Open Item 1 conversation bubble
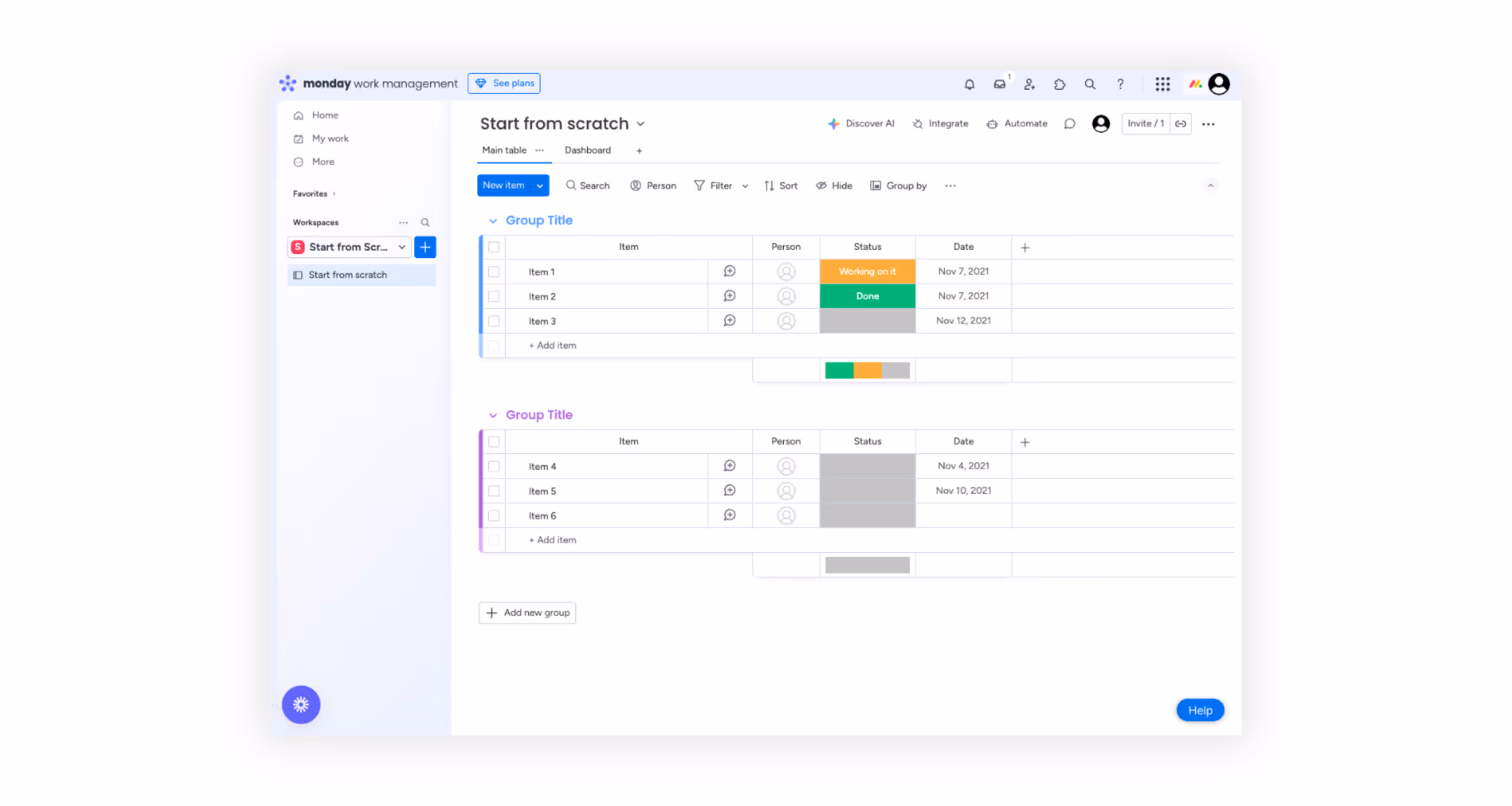Image resolution: width=1512 pixels, height=806 pixels. click(x=729, y=272)
